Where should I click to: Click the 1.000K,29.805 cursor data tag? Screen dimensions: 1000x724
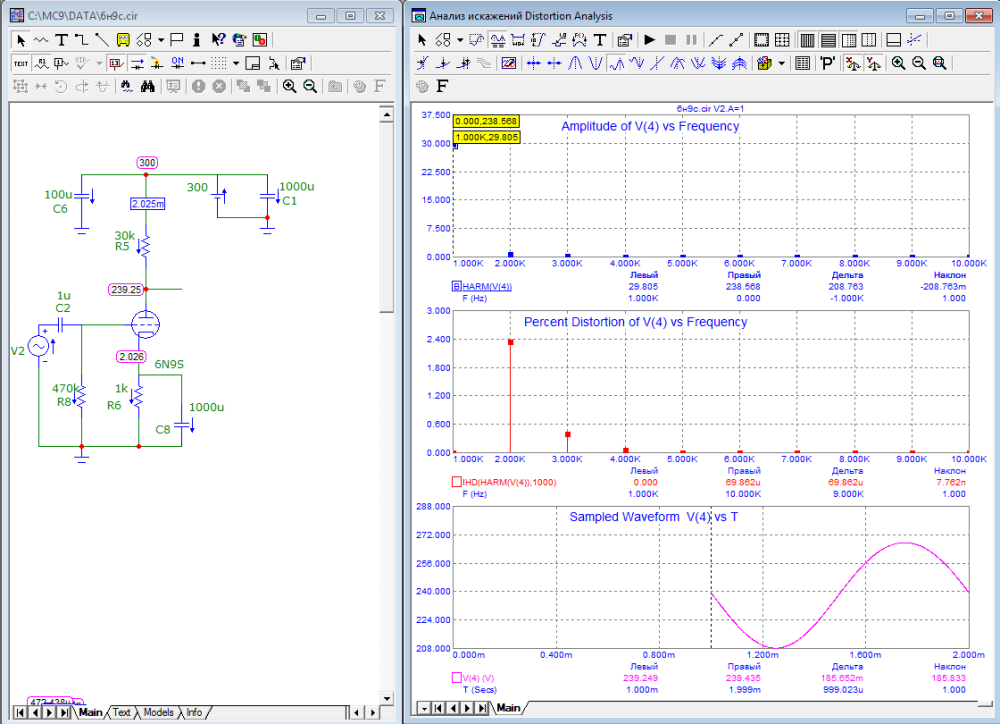pyautogui.click(x=486, y=137)
